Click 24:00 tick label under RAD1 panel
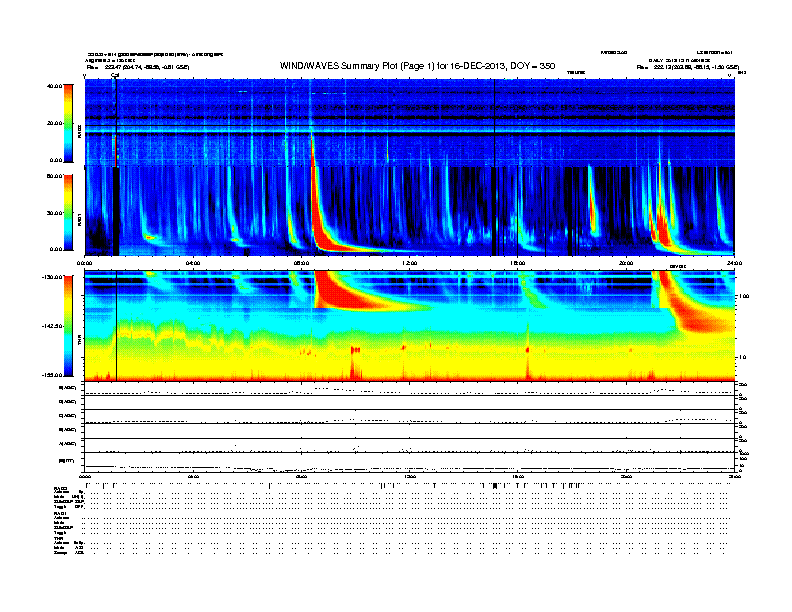 [734, 263]
